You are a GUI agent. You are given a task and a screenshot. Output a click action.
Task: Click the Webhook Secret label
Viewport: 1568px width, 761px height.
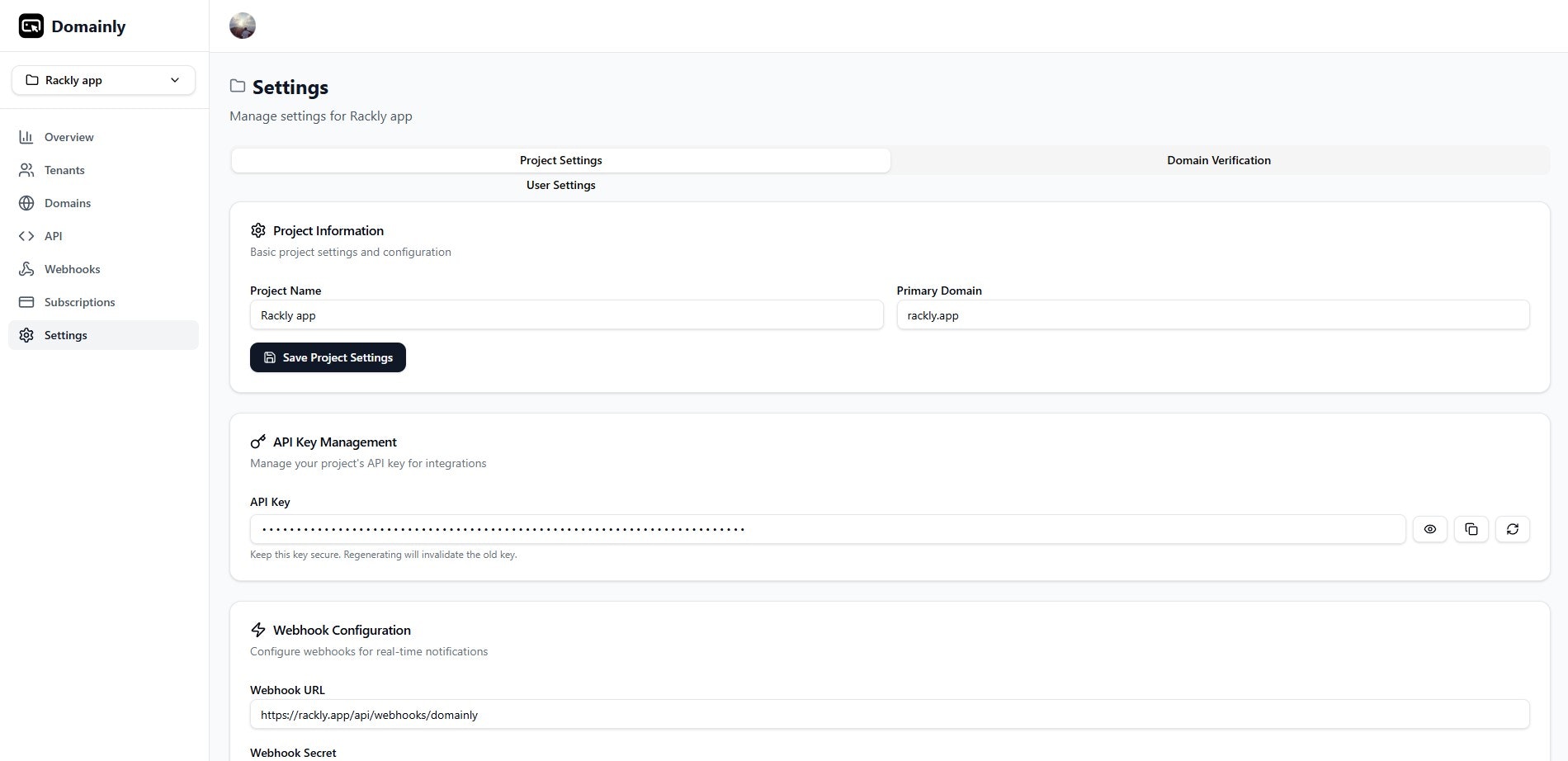(293, 753)
